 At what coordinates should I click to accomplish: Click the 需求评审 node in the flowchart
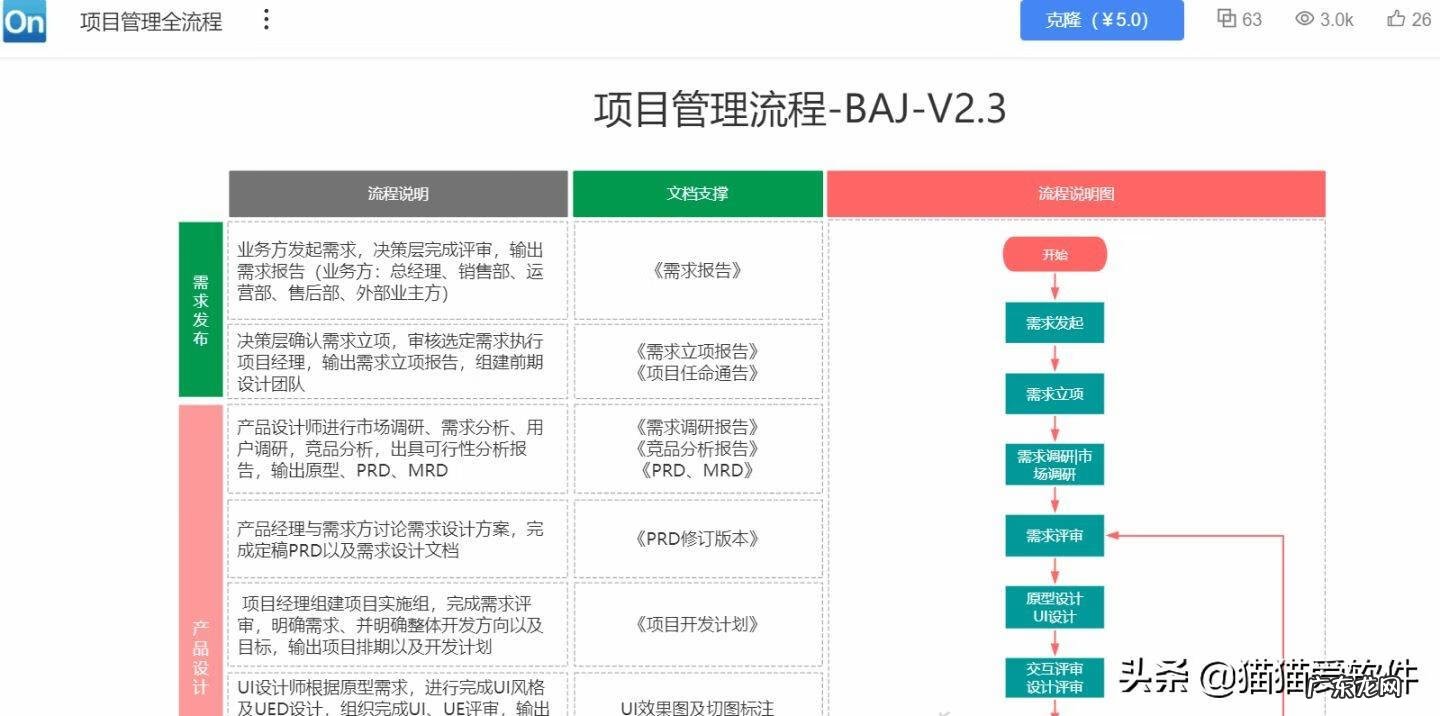1054,536
